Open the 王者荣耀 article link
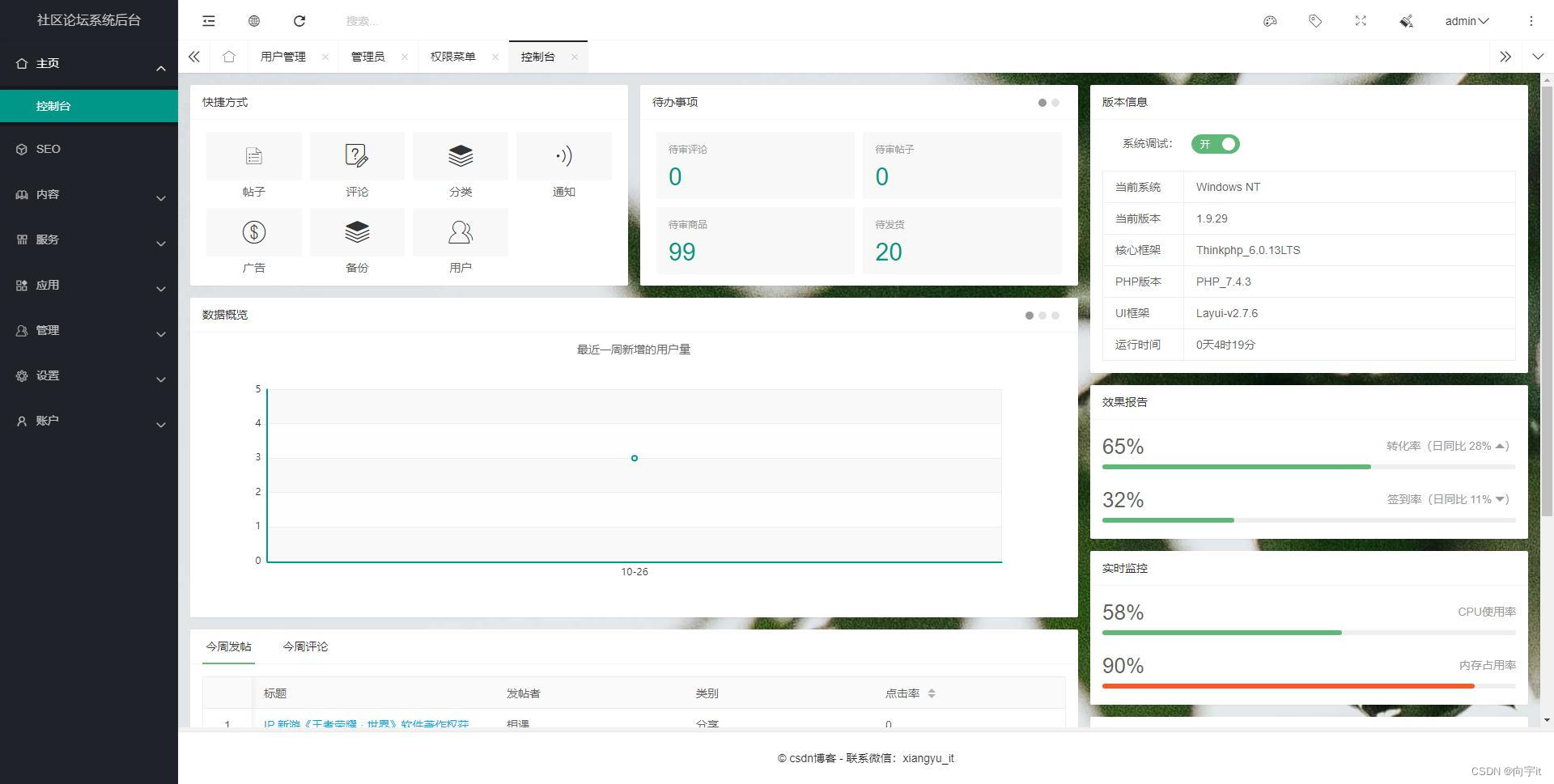The image size is (1554, 784). (x=366, y=724)
